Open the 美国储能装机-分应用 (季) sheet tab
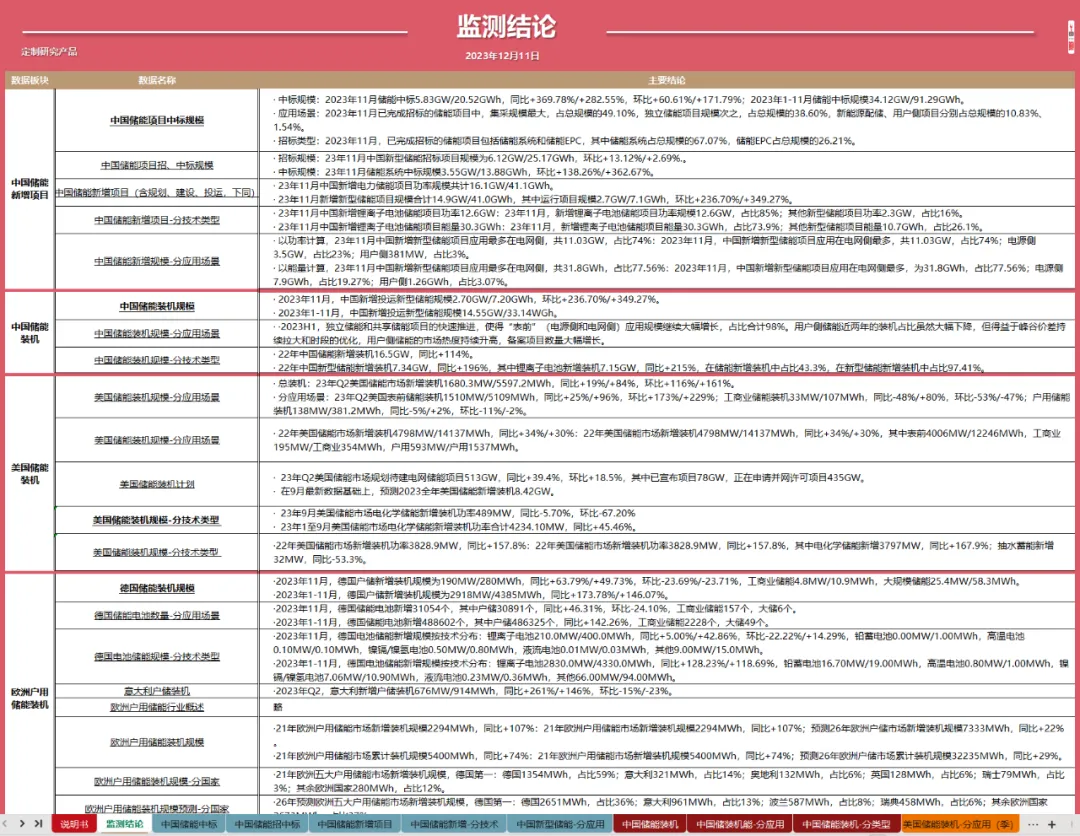Screen dimensions: 1080x836 (958, 824)
